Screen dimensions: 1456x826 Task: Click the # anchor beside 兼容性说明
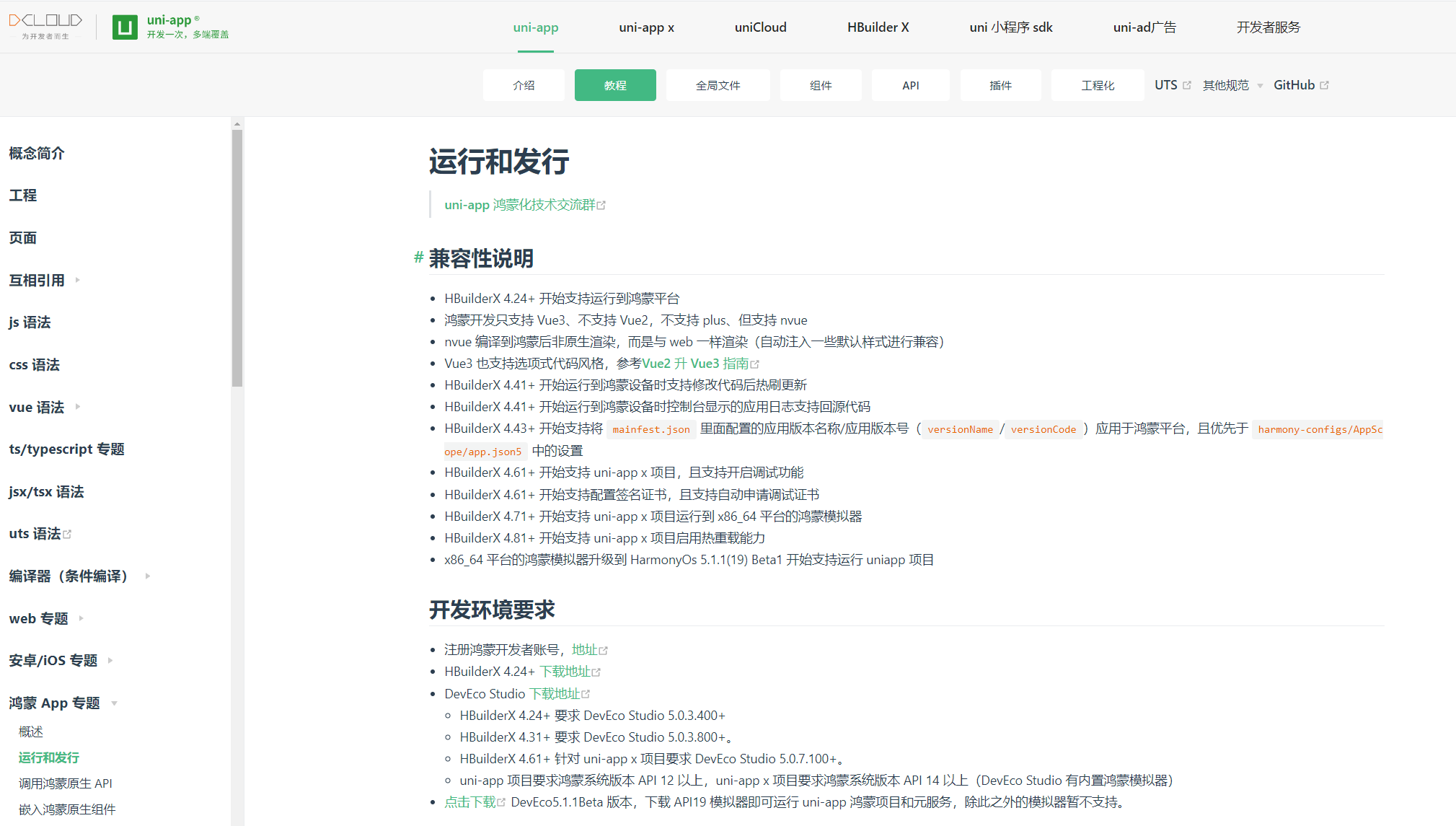418,257
